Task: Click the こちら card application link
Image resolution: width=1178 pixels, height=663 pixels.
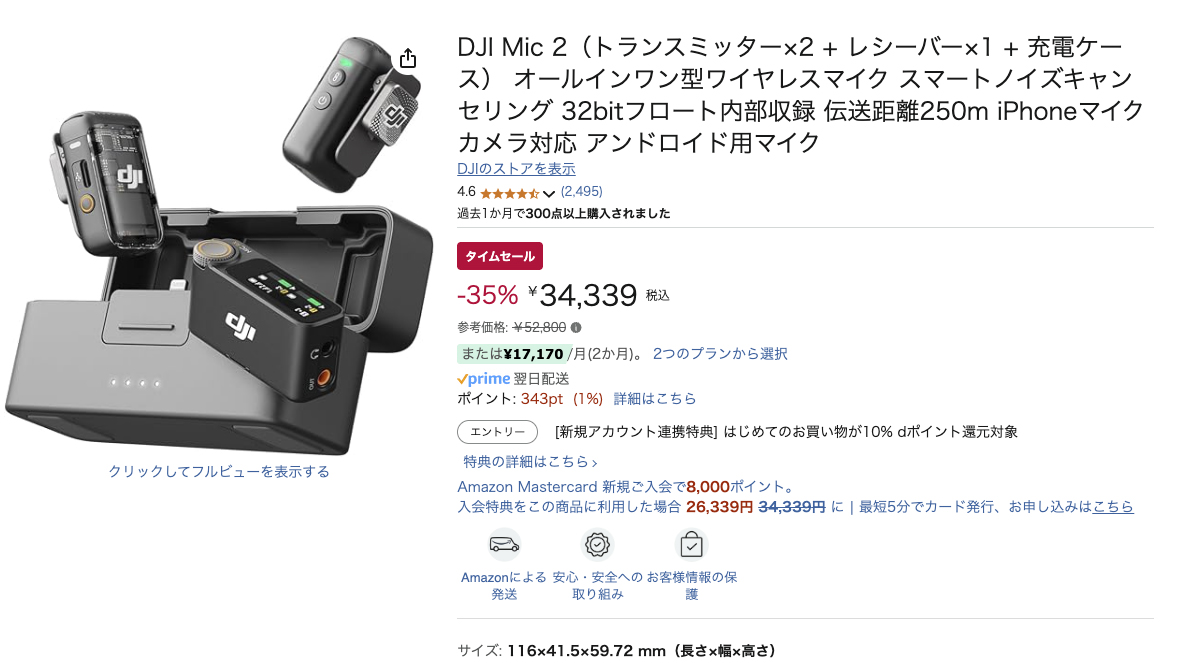Action: (1113, 507)
